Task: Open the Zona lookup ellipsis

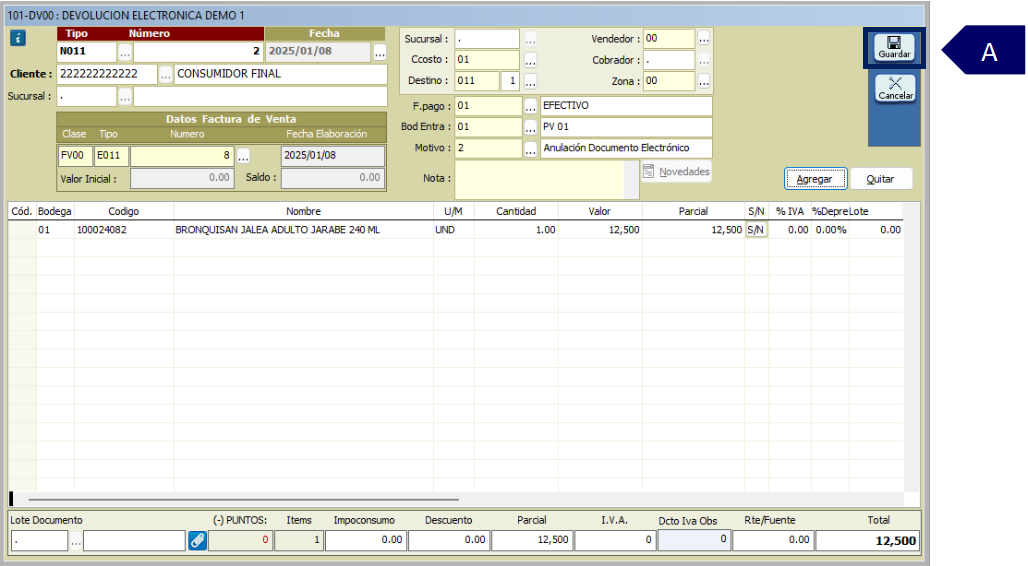Action: [703, 81]
